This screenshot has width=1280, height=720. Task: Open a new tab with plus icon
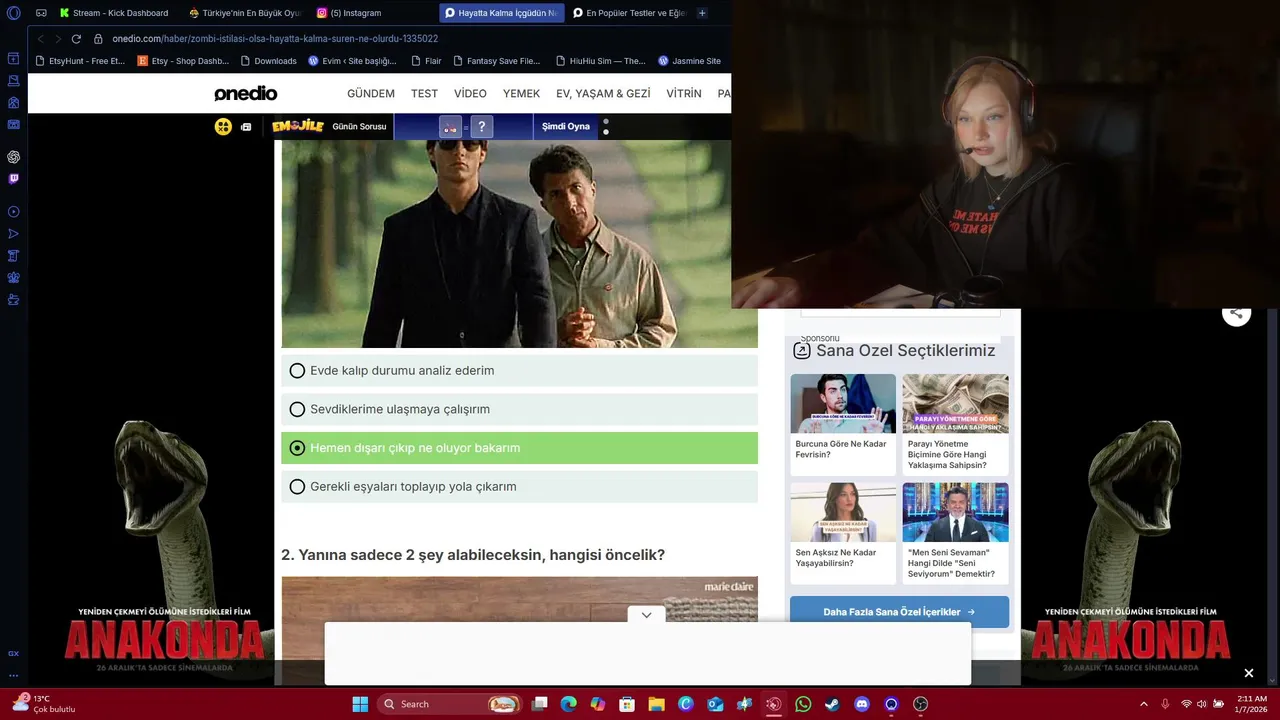click(x=702, y=13)
